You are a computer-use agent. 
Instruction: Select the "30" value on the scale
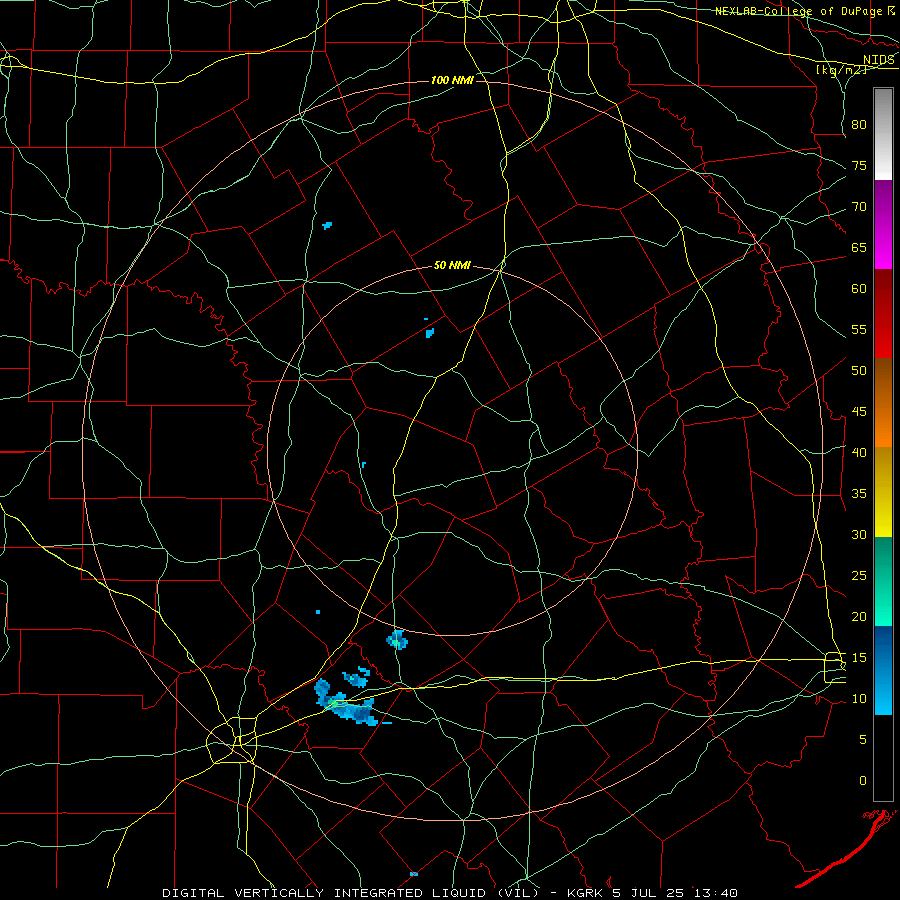tap(859, 534)
